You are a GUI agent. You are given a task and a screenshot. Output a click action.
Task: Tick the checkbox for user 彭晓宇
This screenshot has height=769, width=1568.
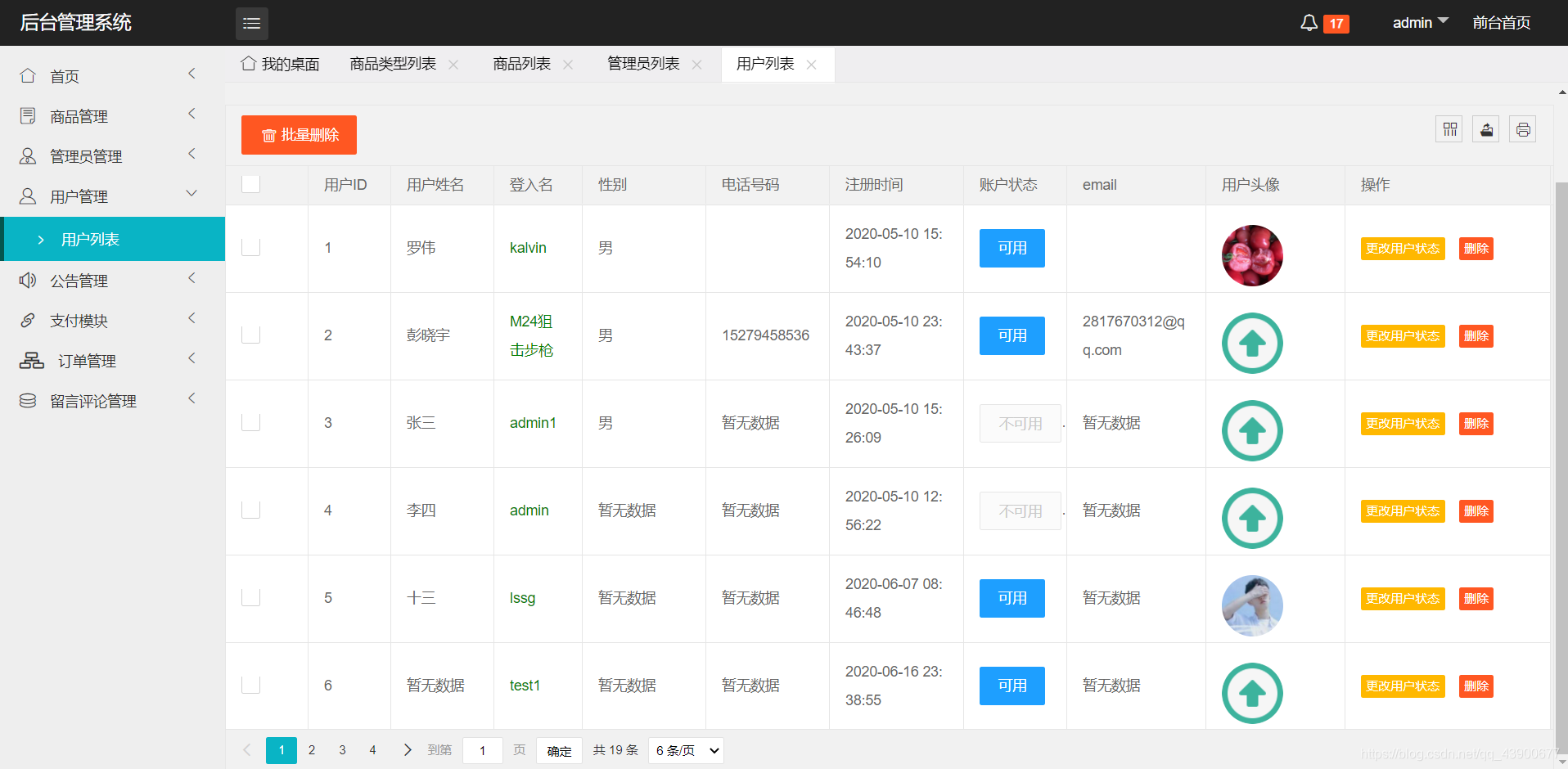[x=251, y=335]
